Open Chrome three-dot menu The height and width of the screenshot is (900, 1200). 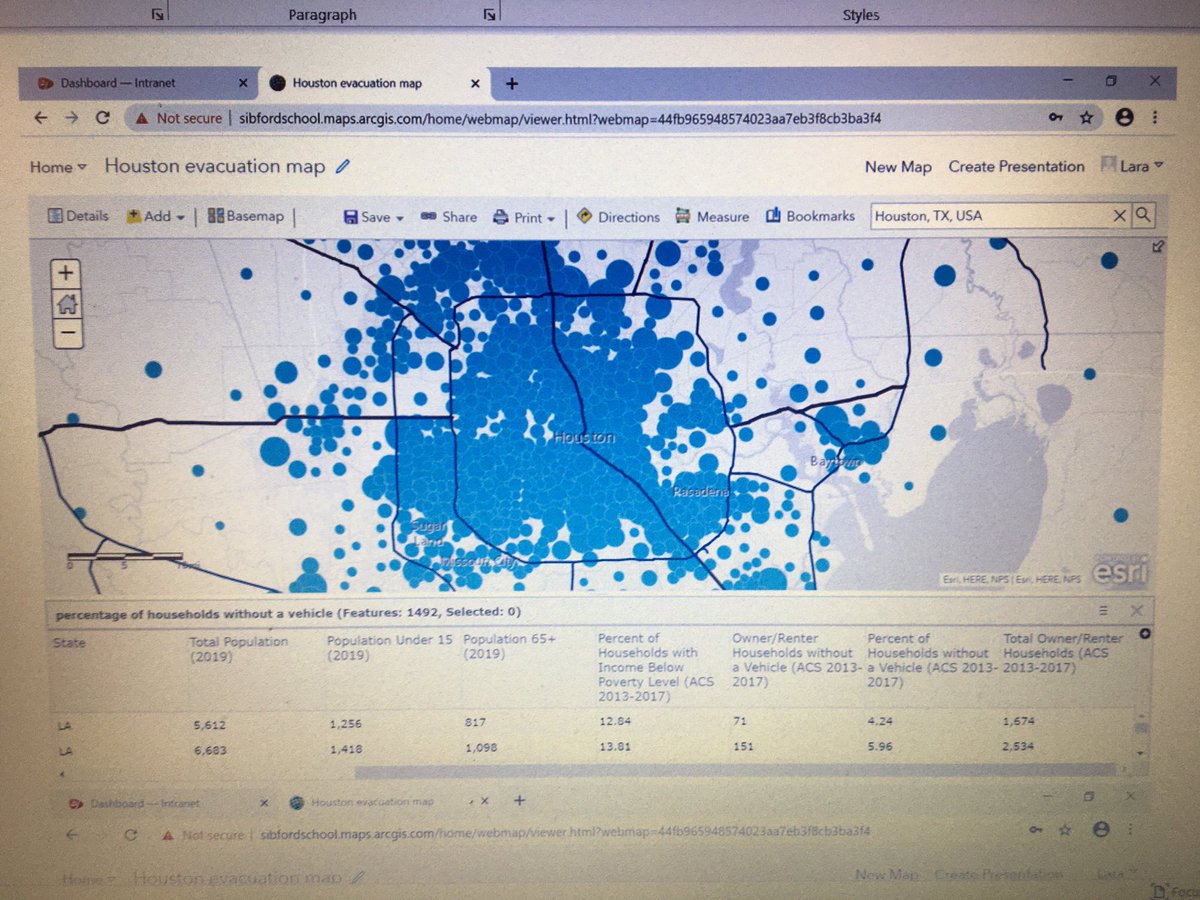coord(1155,118)
